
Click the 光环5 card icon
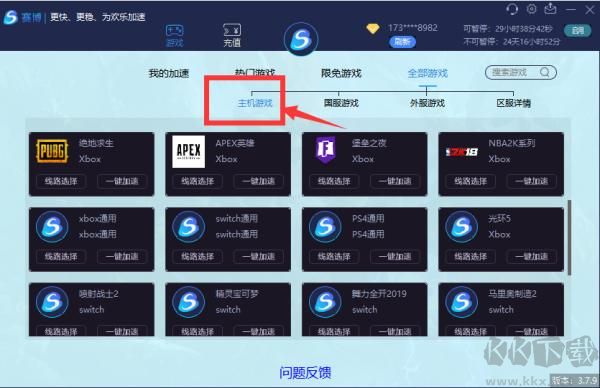(x=461, y=227)
